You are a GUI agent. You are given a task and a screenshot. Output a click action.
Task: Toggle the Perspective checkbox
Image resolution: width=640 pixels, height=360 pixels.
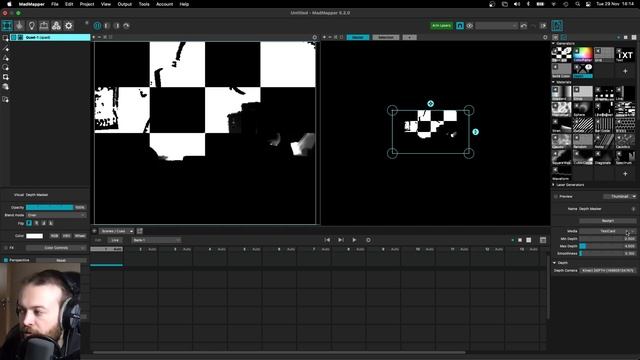(x=6, y=260)
